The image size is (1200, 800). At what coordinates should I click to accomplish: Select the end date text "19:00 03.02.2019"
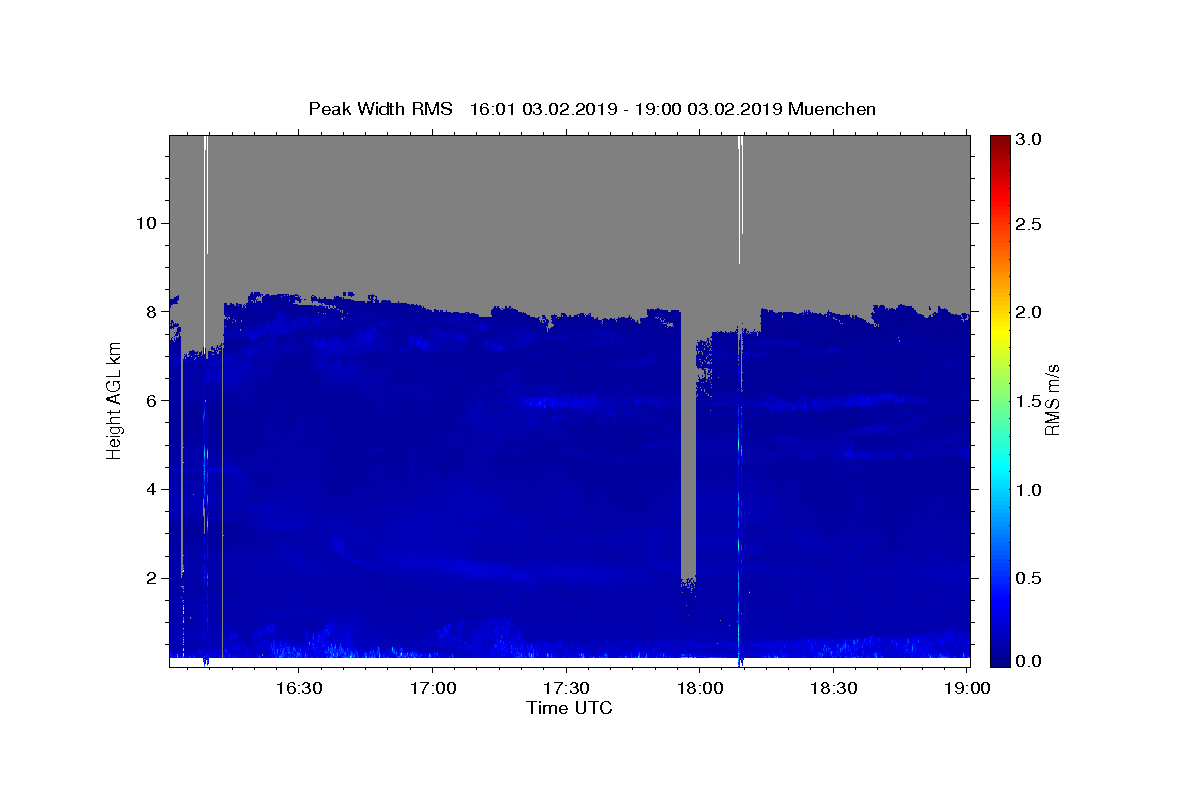[707, 109]
